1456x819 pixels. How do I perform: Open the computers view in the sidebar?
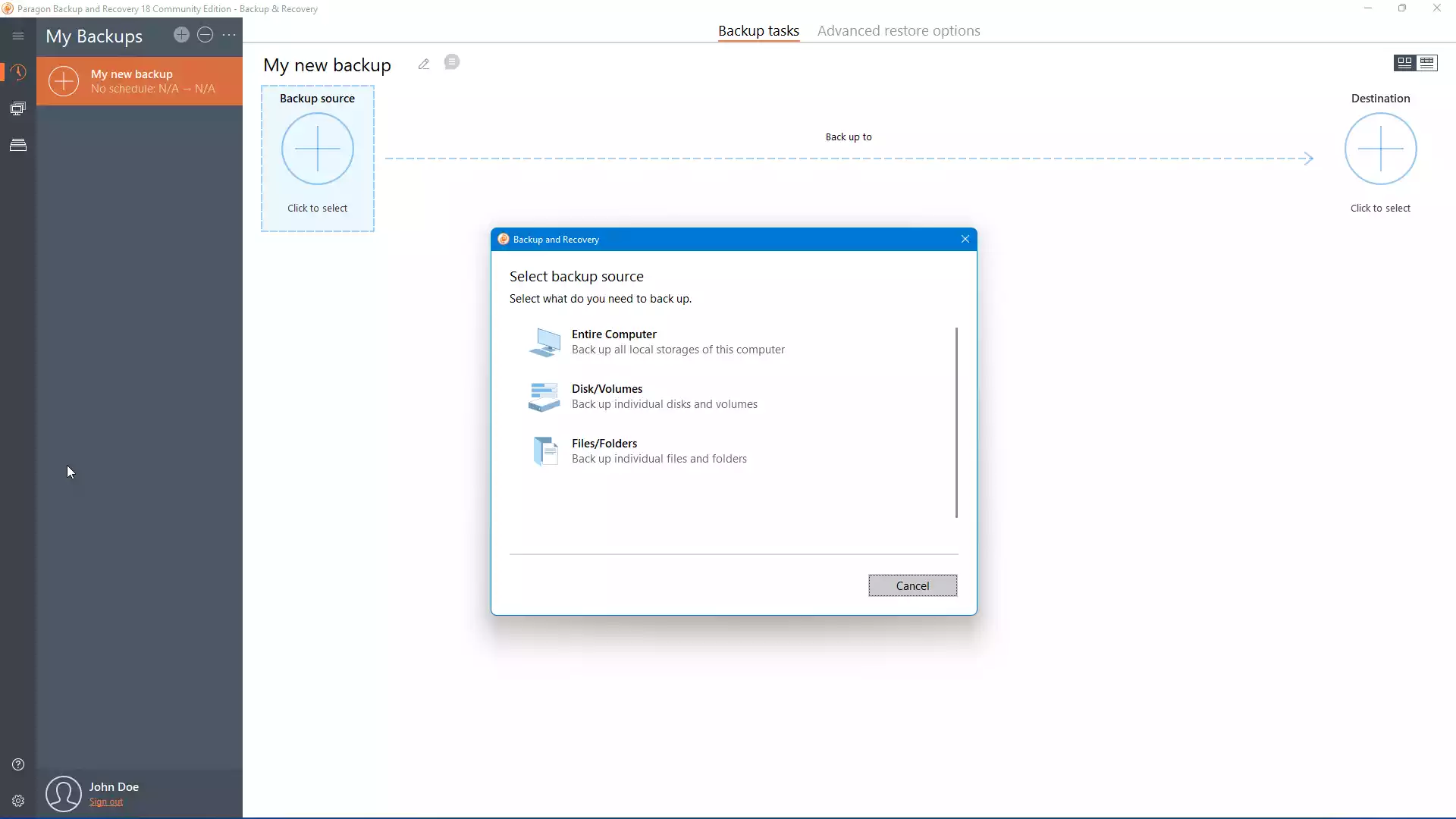17,108
